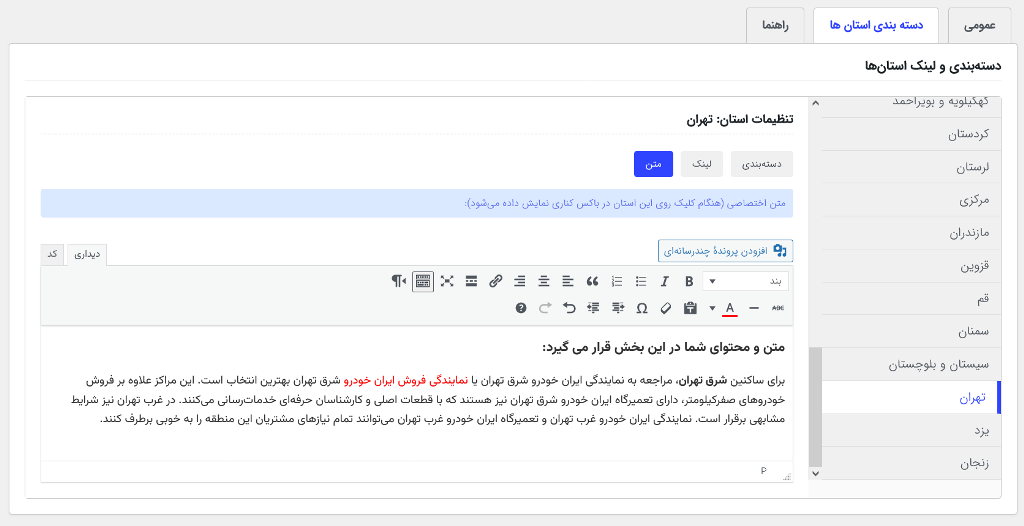Insert a bulleted list
1024x526 pixels.
(641, 282)
